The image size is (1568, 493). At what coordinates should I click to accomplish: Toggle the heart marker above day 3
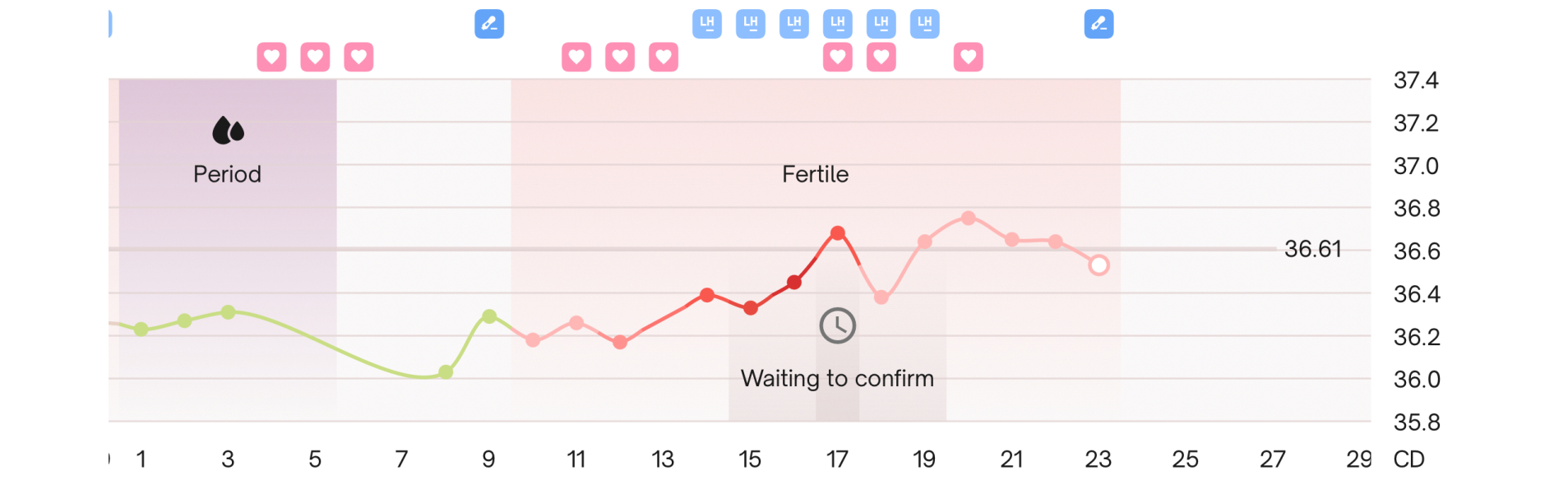tap(271, 57)
